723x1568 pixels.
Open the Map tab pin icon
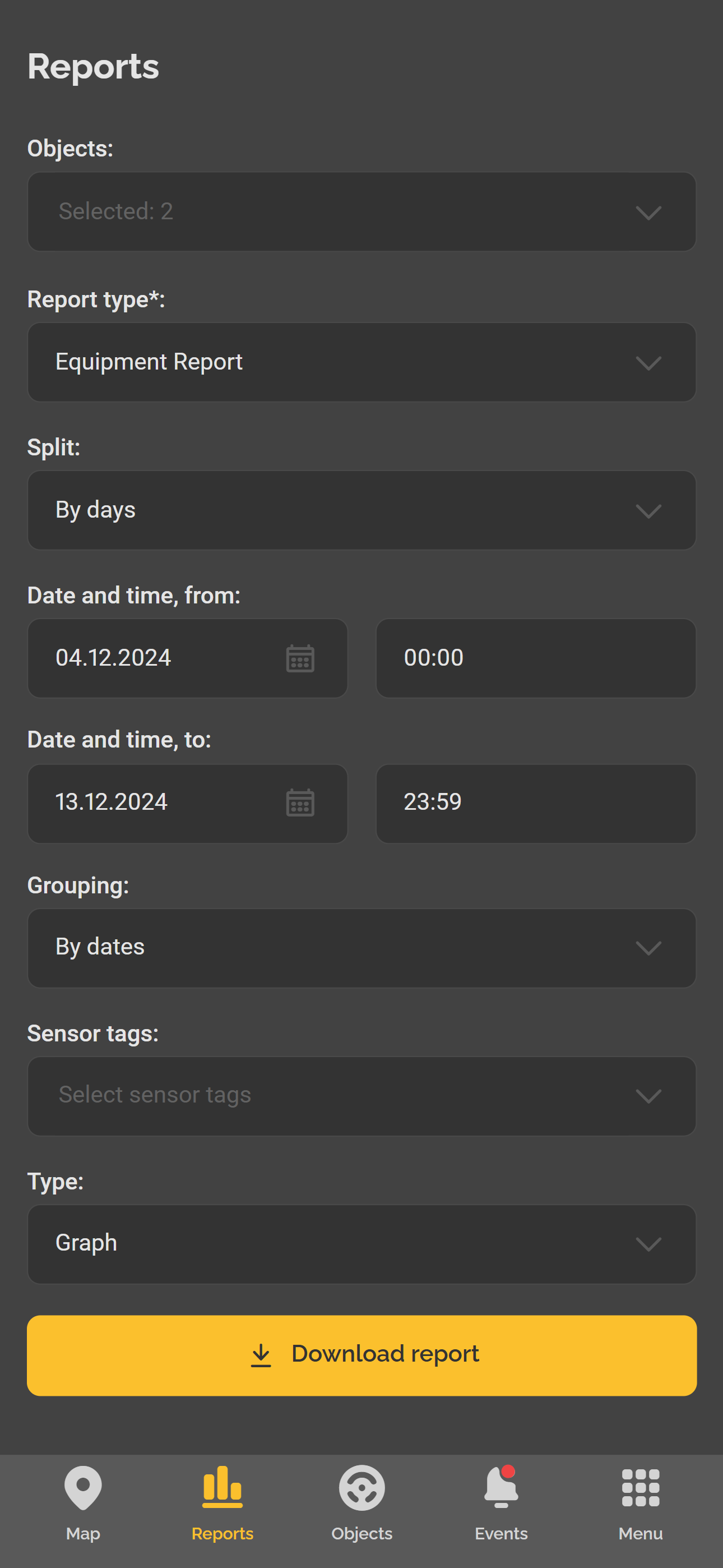click(83, 1487)
